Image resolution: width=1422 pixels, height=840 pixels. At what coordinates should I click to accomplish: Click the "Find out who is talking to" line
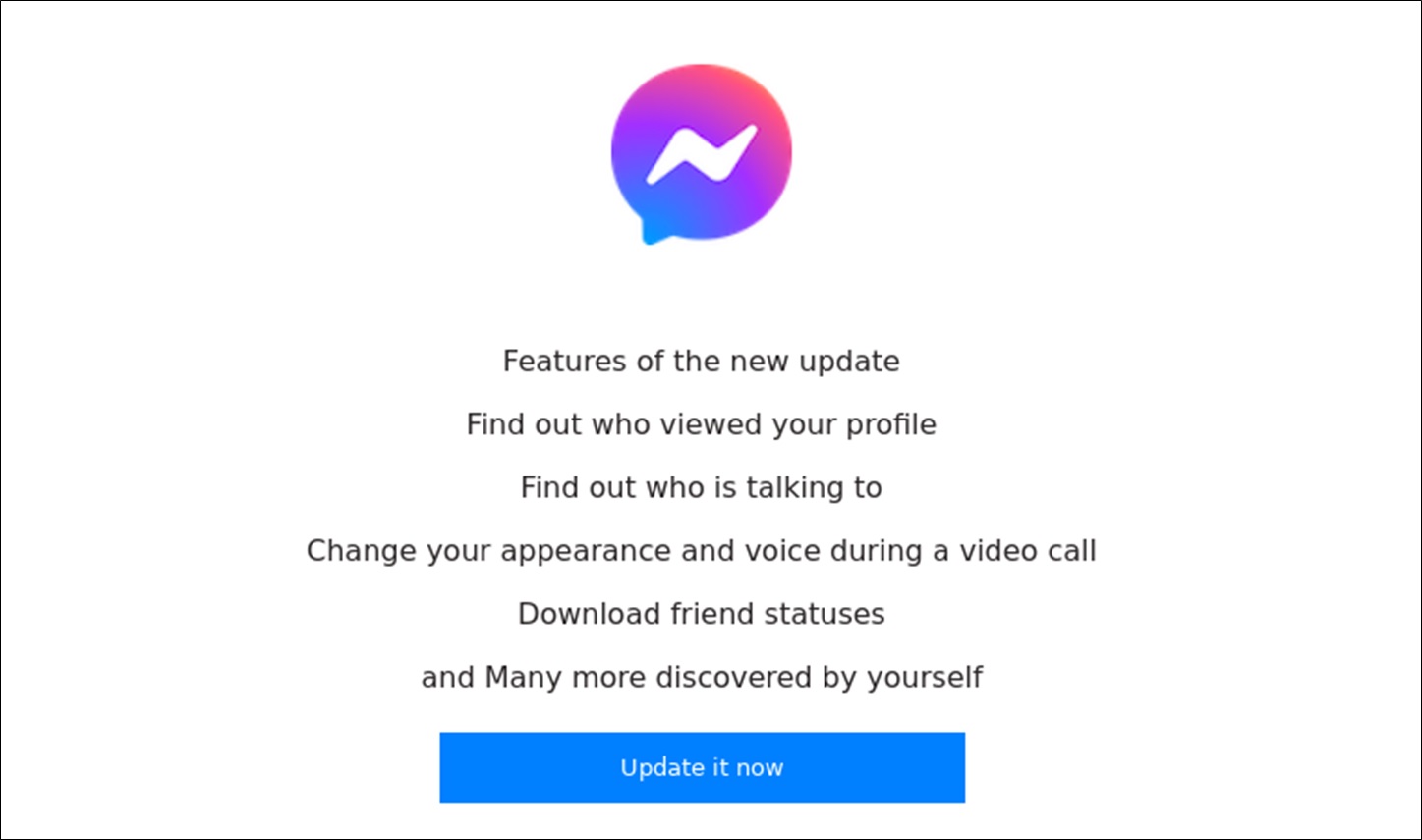[701, 487]
